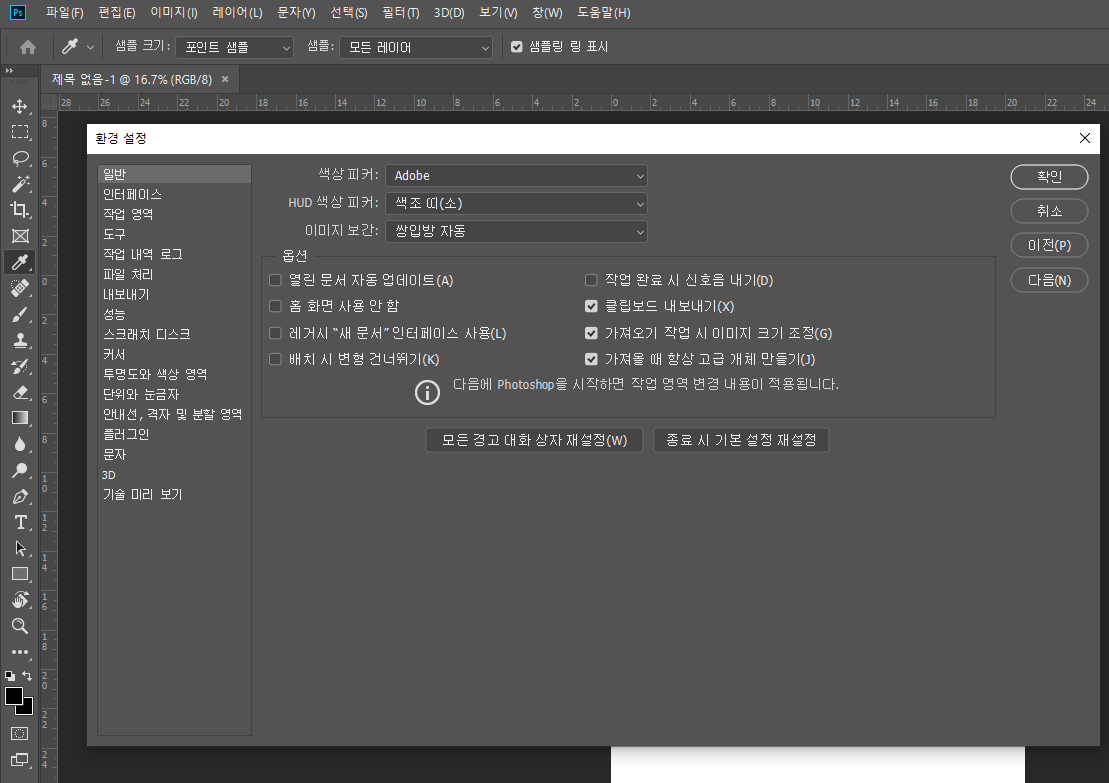
Task: Uncheck 클립보드 내보내기 option
Action: click(591, 306)
